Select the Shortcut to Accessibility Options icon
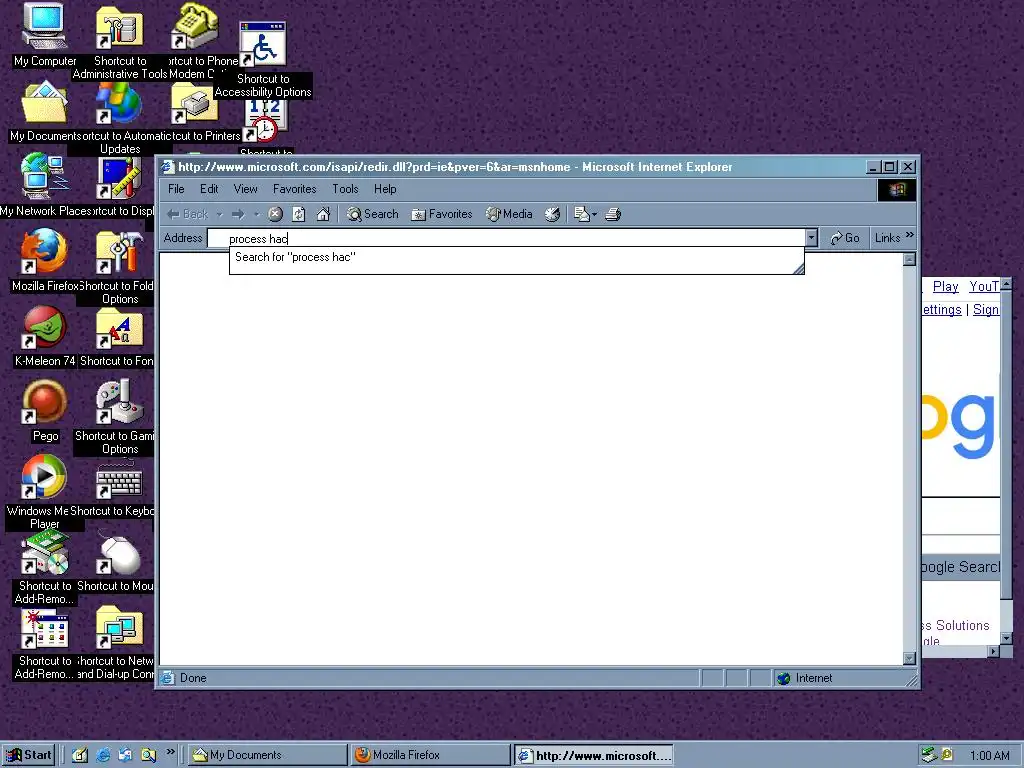Viewport: 1024px width, 768px height. click(263, 60)
